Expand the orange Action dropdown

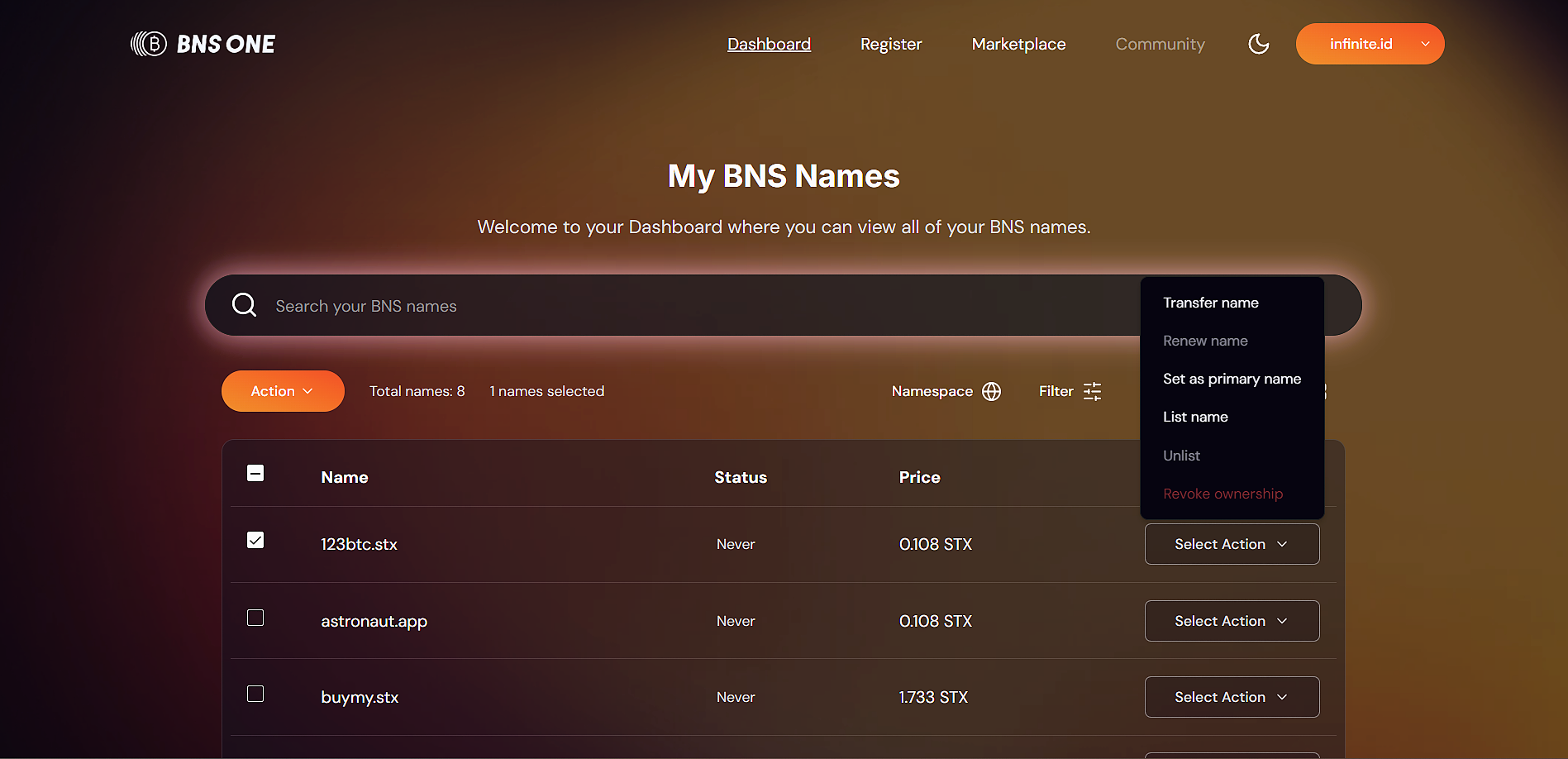(283, 391)
